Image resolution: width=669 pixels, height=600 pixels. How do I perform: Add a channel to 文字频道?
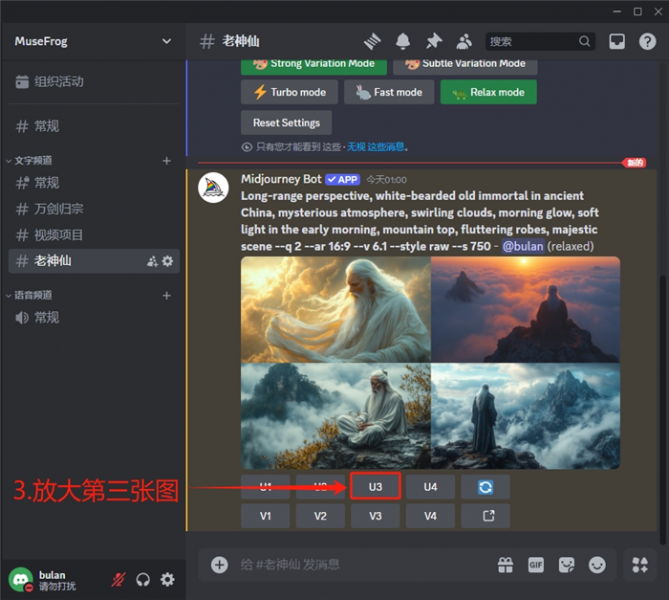point(167,161)
